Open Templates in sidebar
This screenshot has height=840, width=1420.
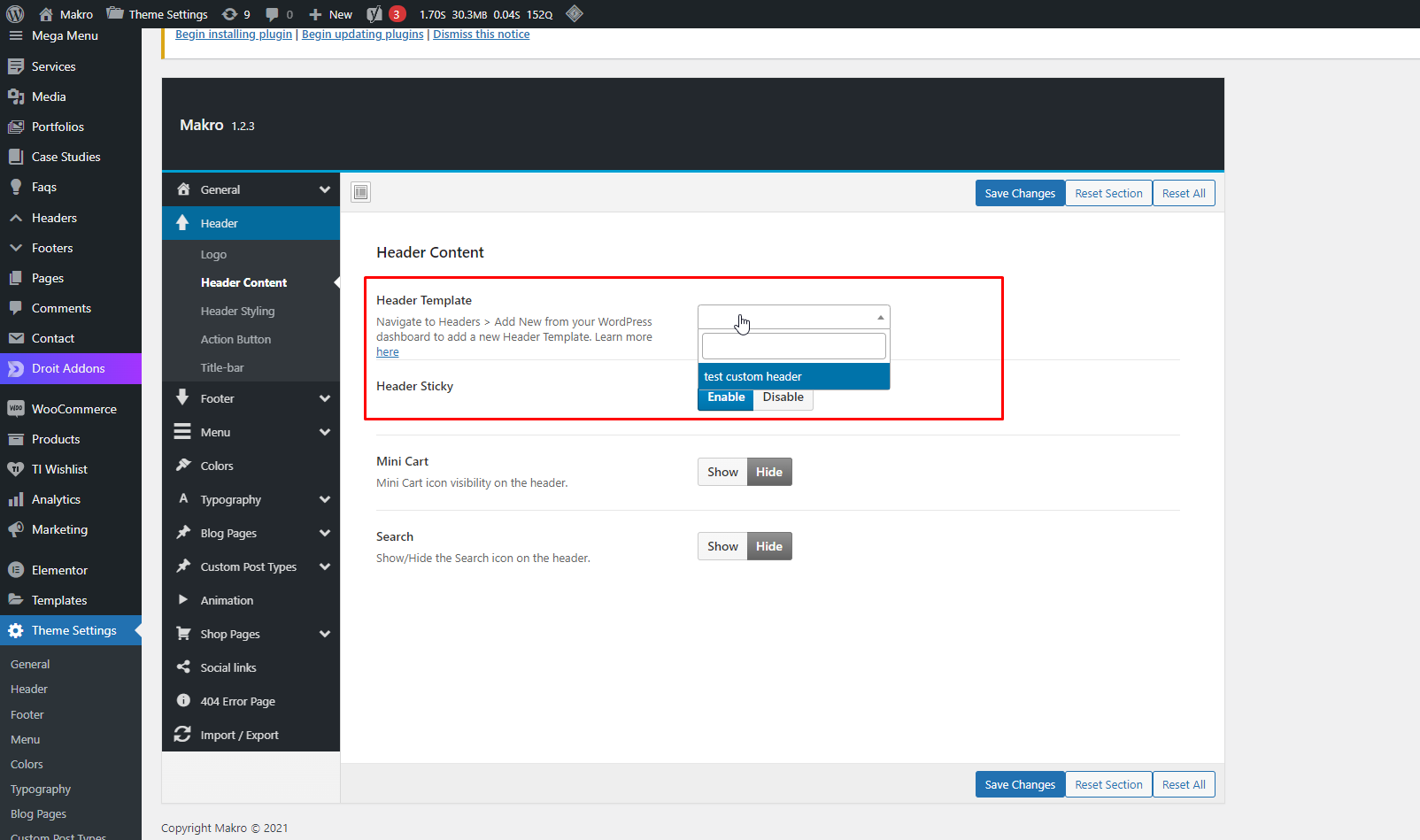click(x=71, y=600)
